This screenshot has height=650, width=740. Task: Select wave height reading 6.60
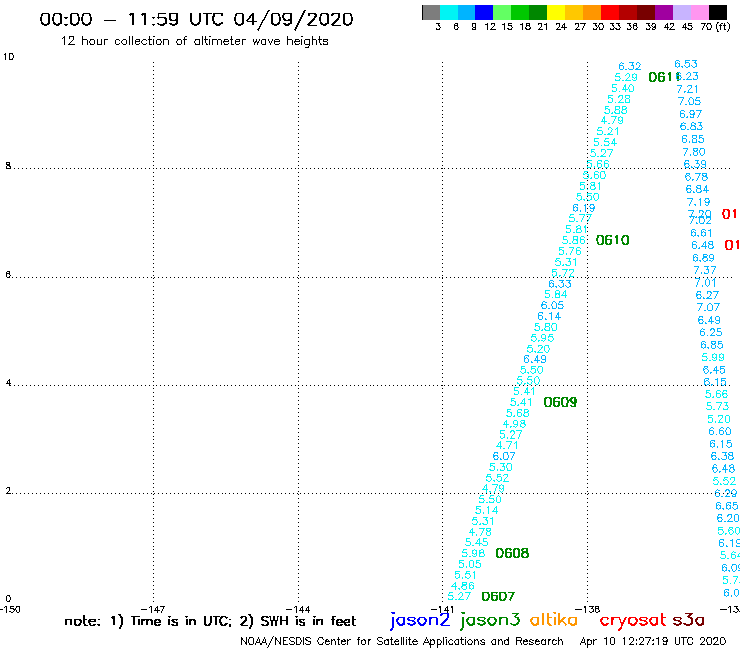coord(720,431)
